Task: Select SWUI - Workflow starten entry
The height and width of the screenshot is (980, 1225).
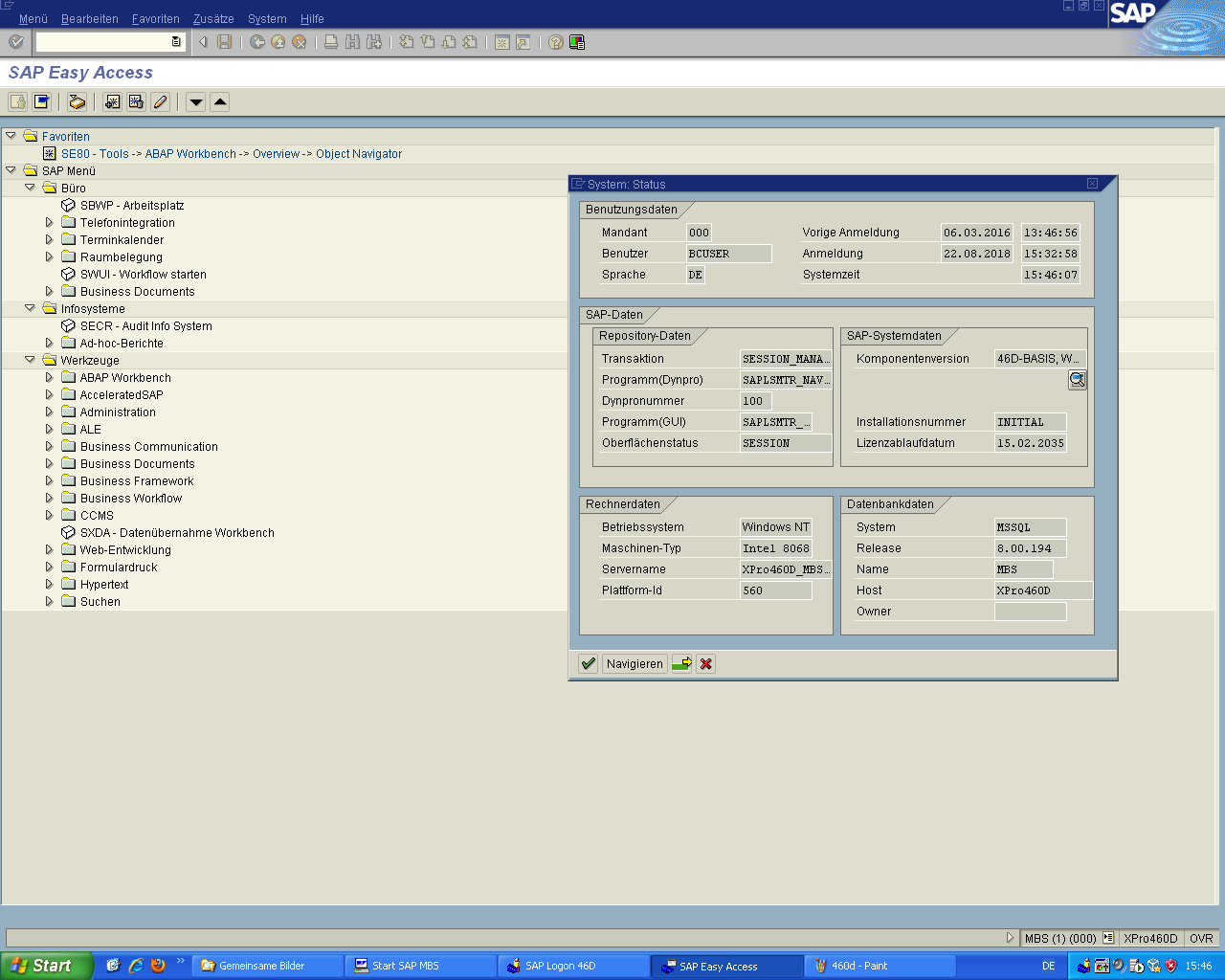Action: pos(144,275)
